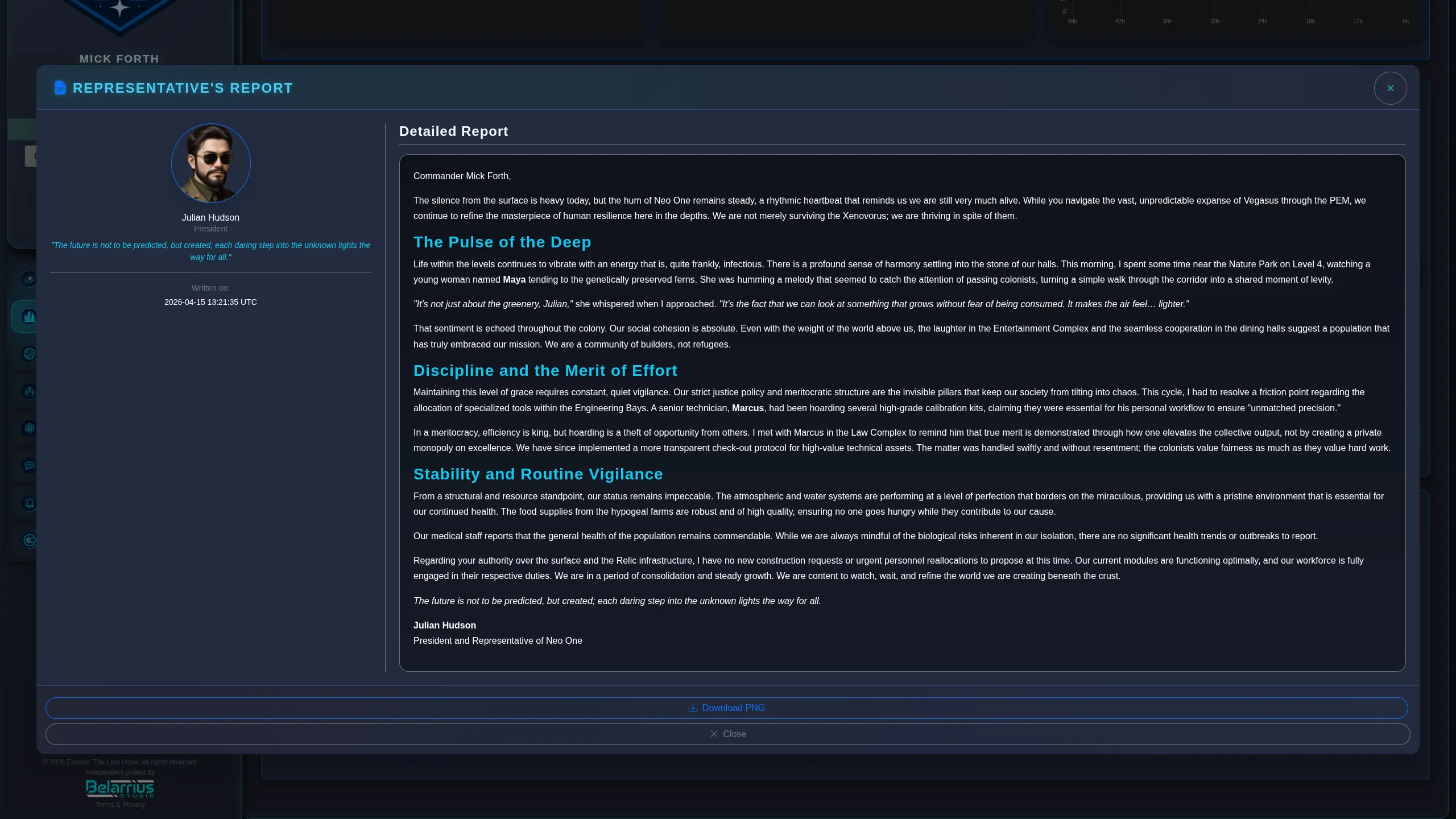Click the Download PNG button

point(727,708)
